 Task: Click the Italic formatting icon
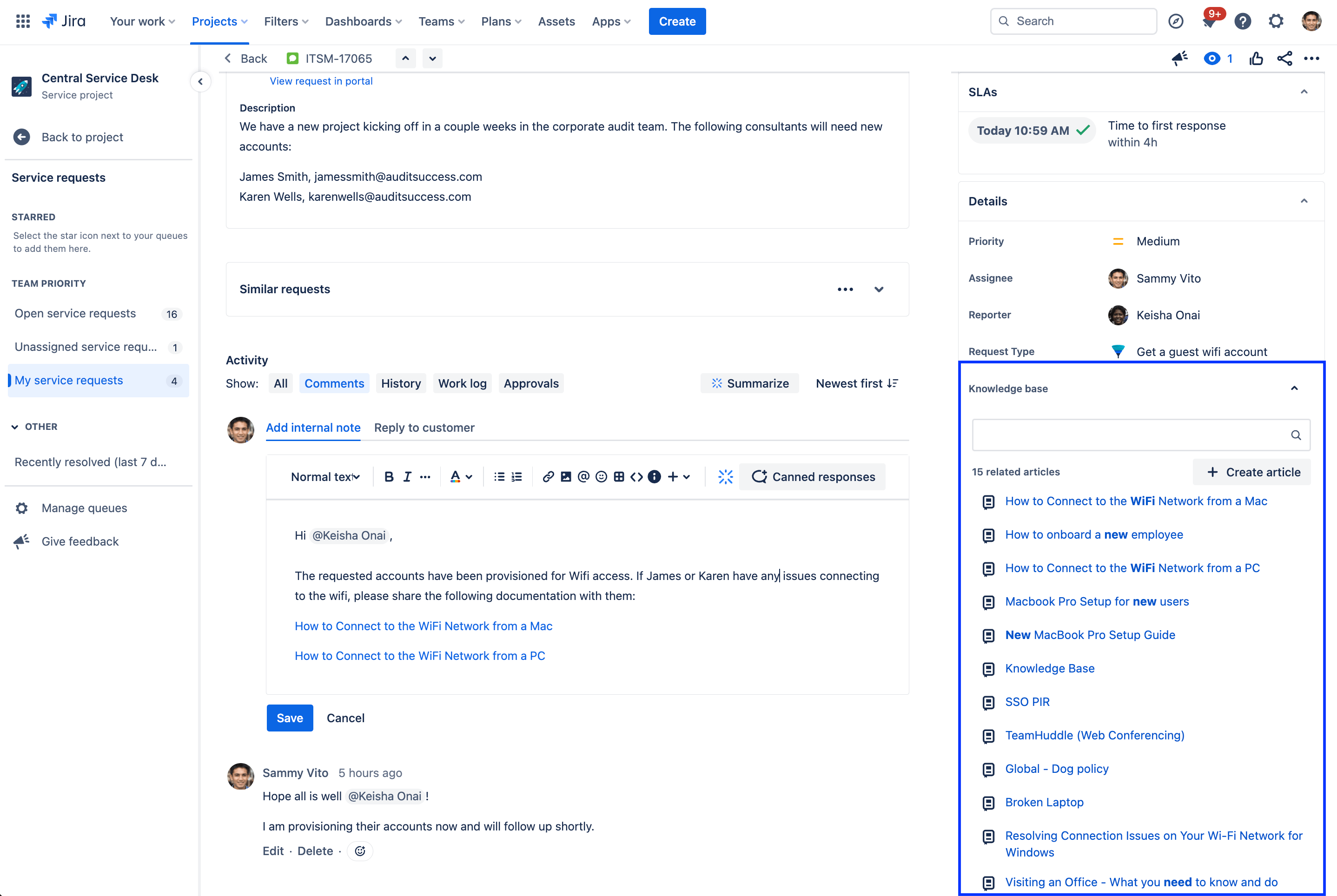coord(406,476)
